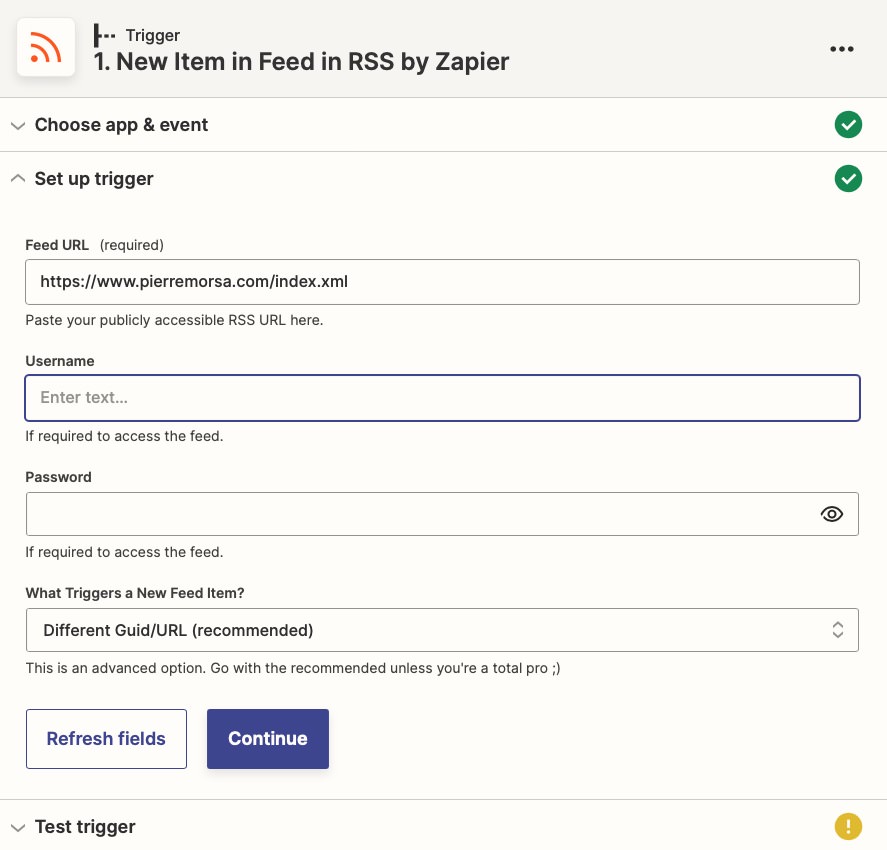Open the three-dot more options menu
The height and width of the screenshot is (850, 887).
[842, 49]
